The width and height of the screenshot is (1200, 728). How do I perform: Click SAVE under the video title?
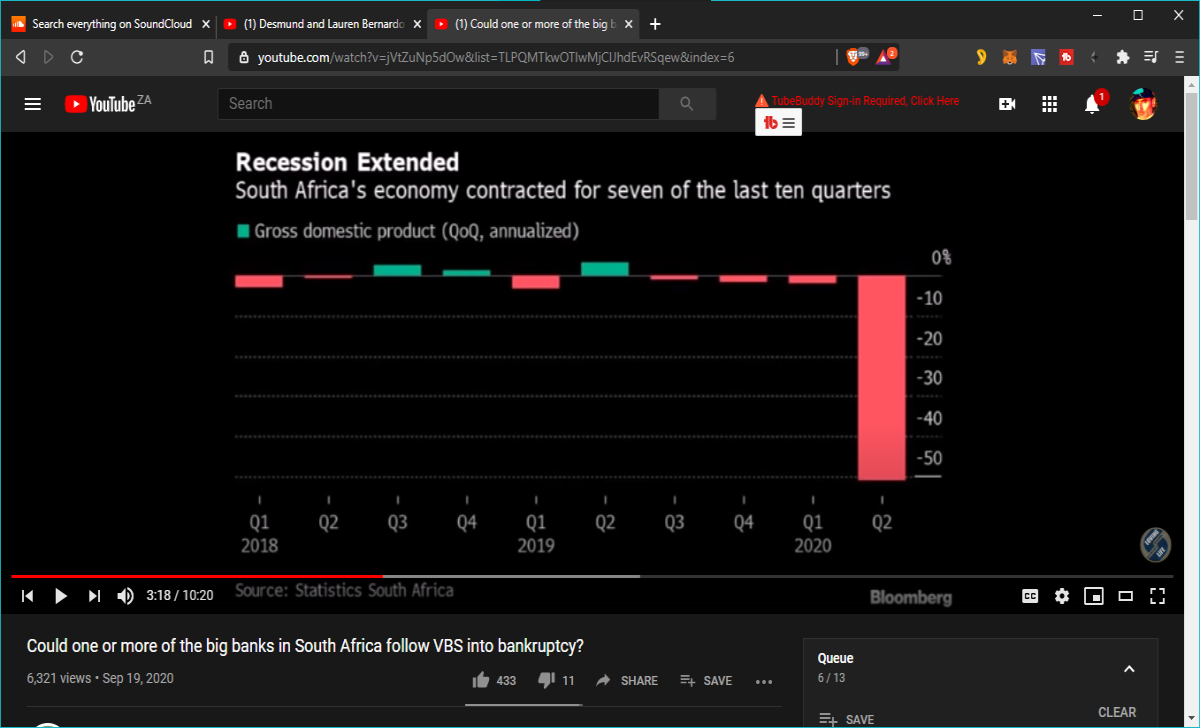(706, 681)
